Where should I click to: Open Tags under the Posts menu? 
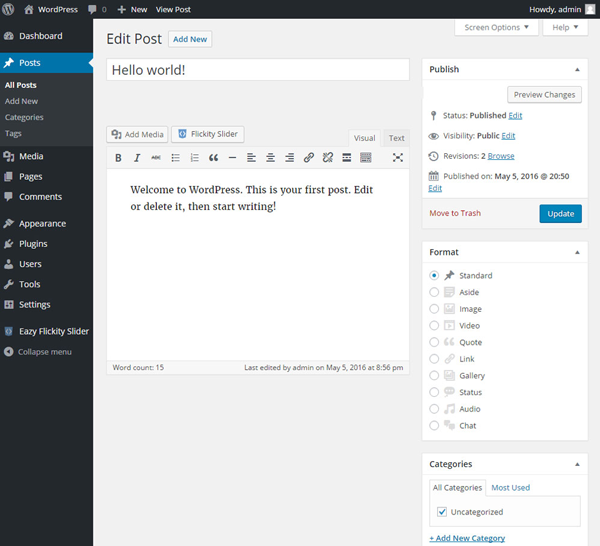13,134
